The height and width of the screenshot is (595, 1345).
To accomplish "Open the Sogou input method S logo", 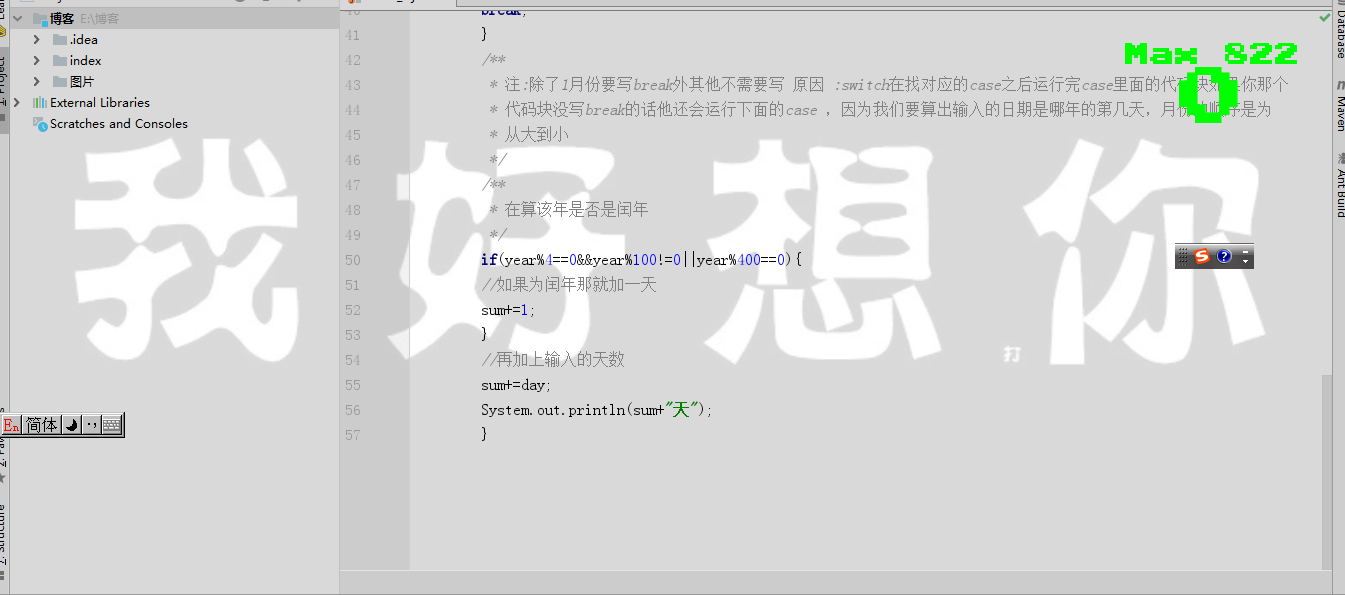I will click(1200, 257).
